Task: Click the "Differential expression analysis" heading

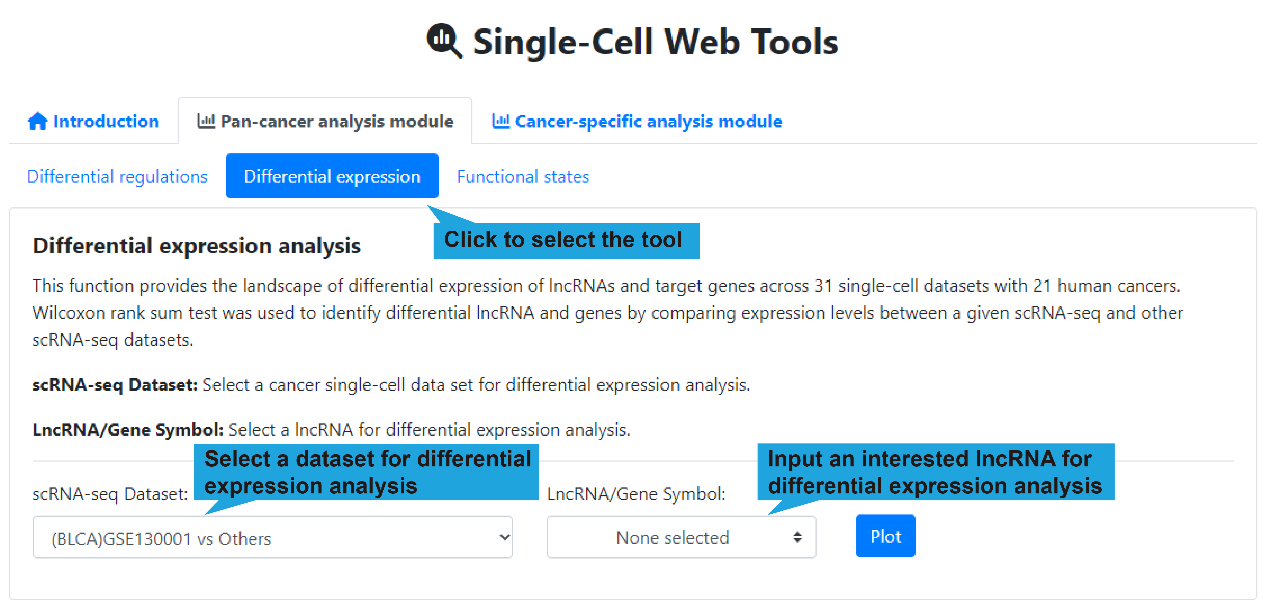Action: [197, 246]
